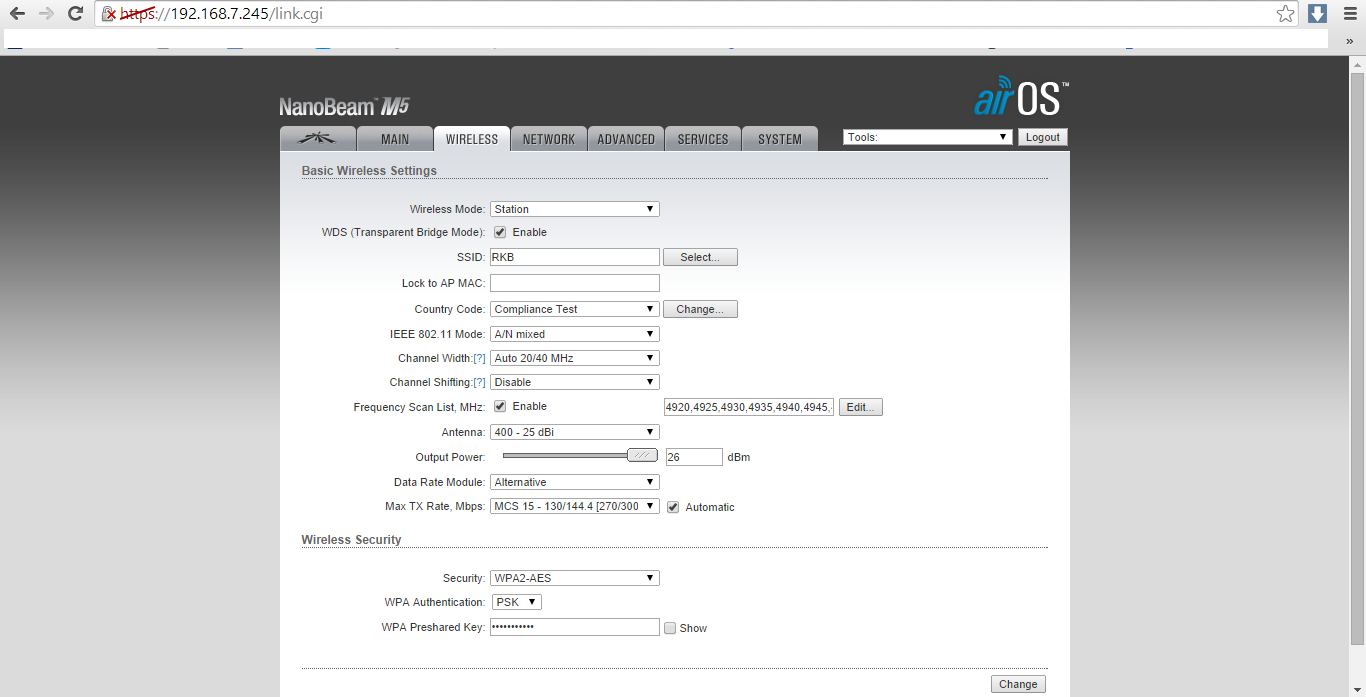Click the Channel Width help [?] link

point(479,358)
